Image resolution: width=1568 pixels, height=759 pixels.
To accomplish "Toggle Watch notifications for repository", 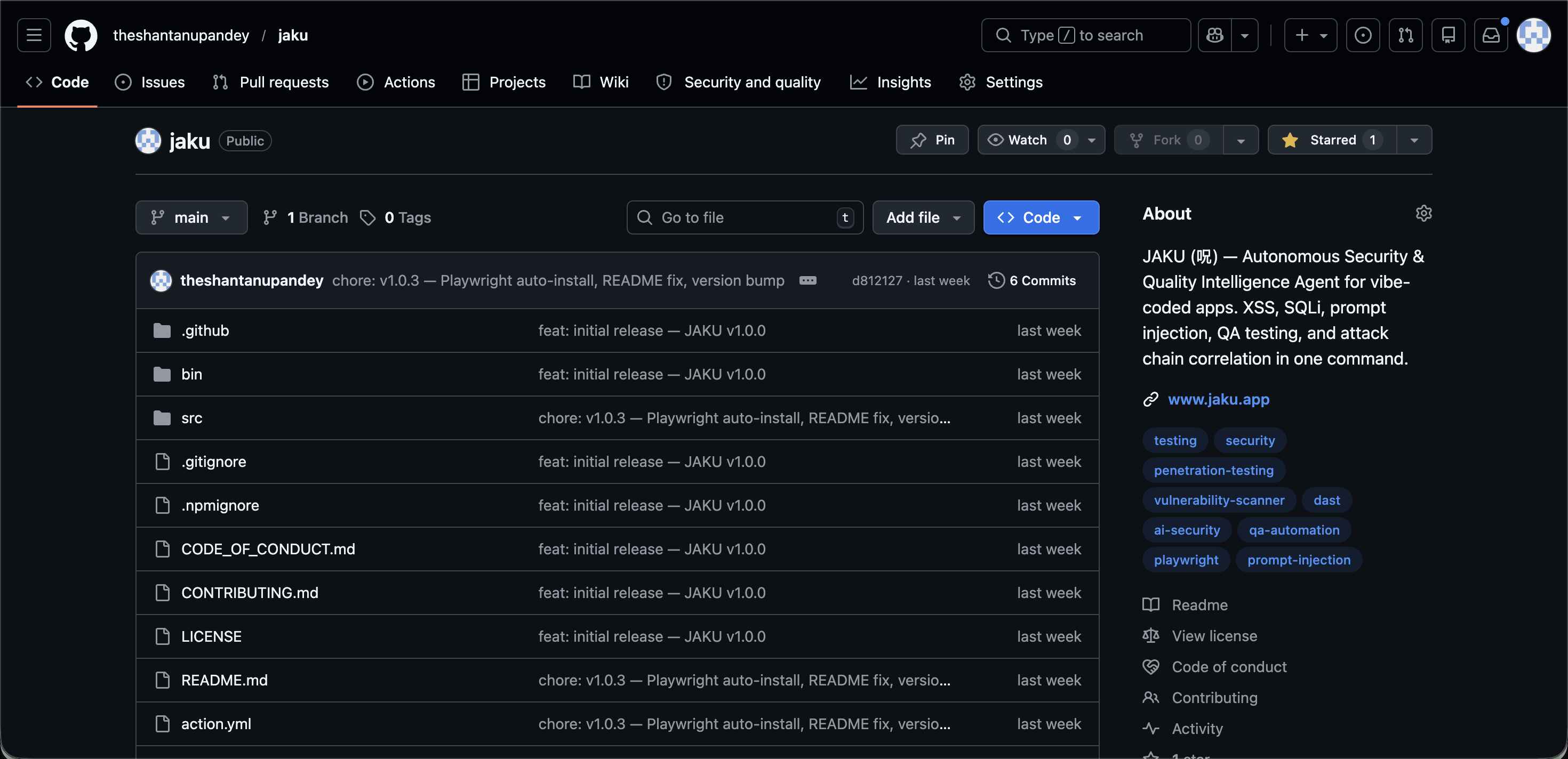I will coord(1028,141).
